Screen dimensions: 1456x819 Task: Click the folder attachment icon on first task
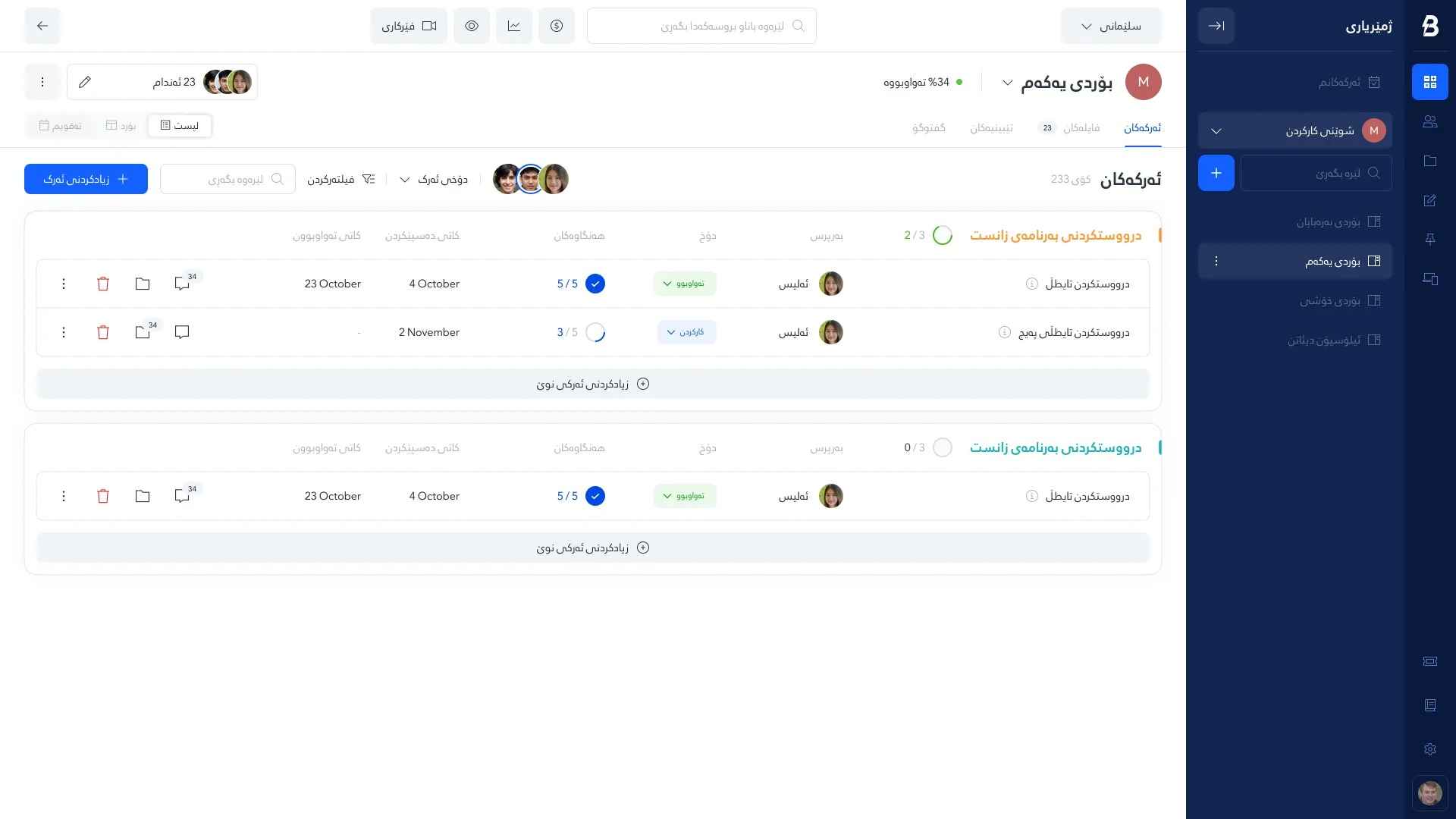click(x=143, y=284)
